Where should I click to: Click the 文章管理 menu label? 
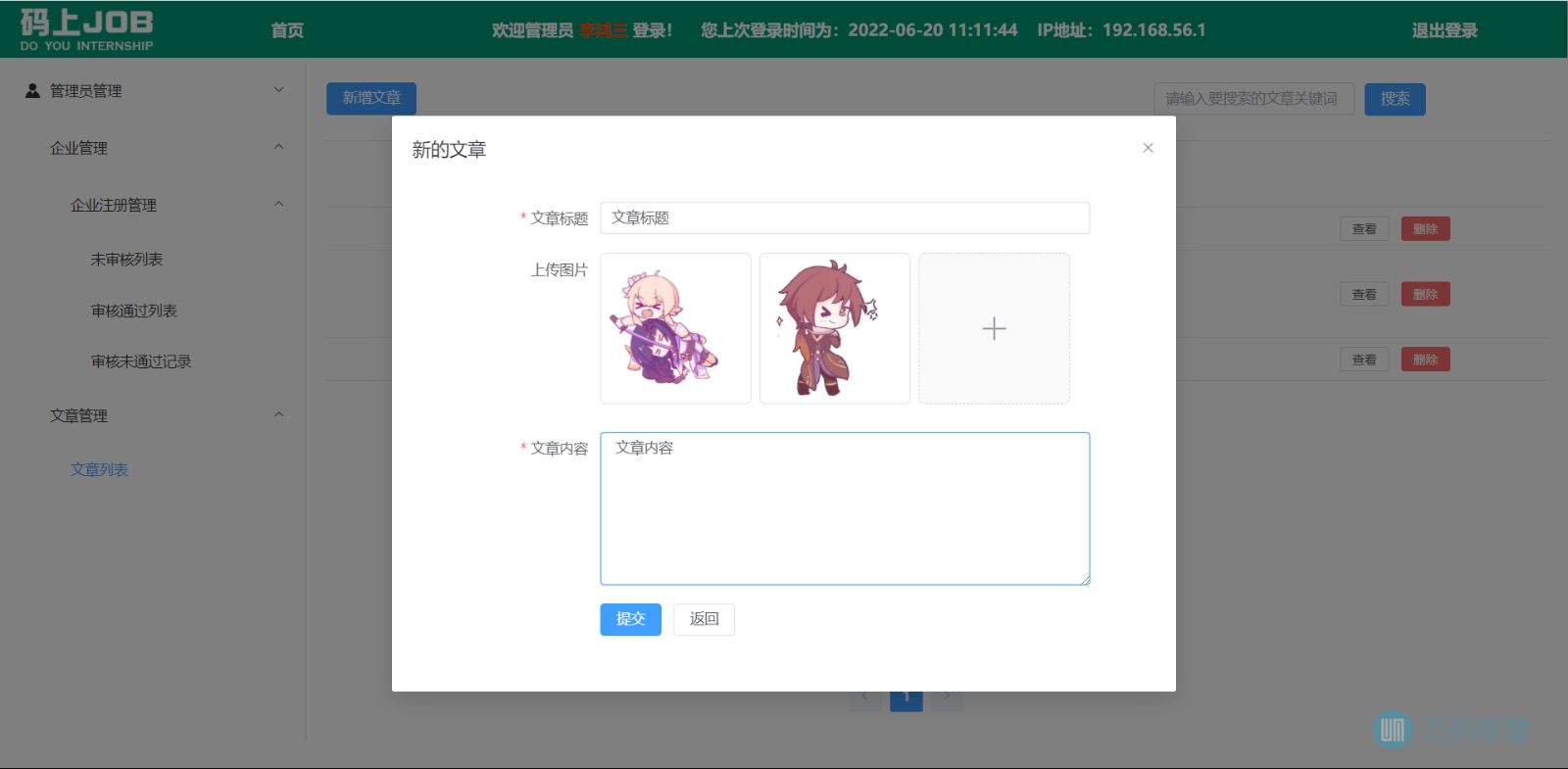(78, 415)
